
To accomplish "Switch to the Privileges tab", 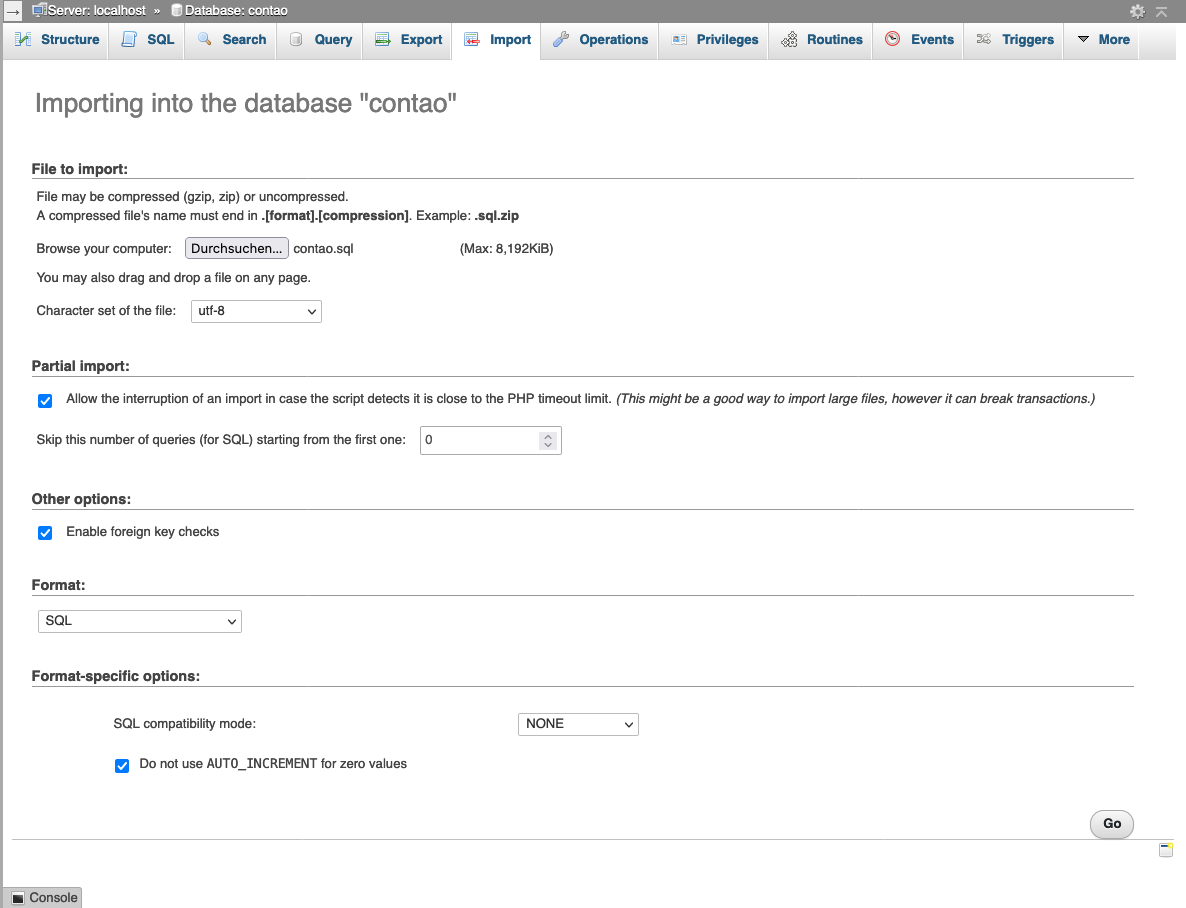I will coord(715,39).
